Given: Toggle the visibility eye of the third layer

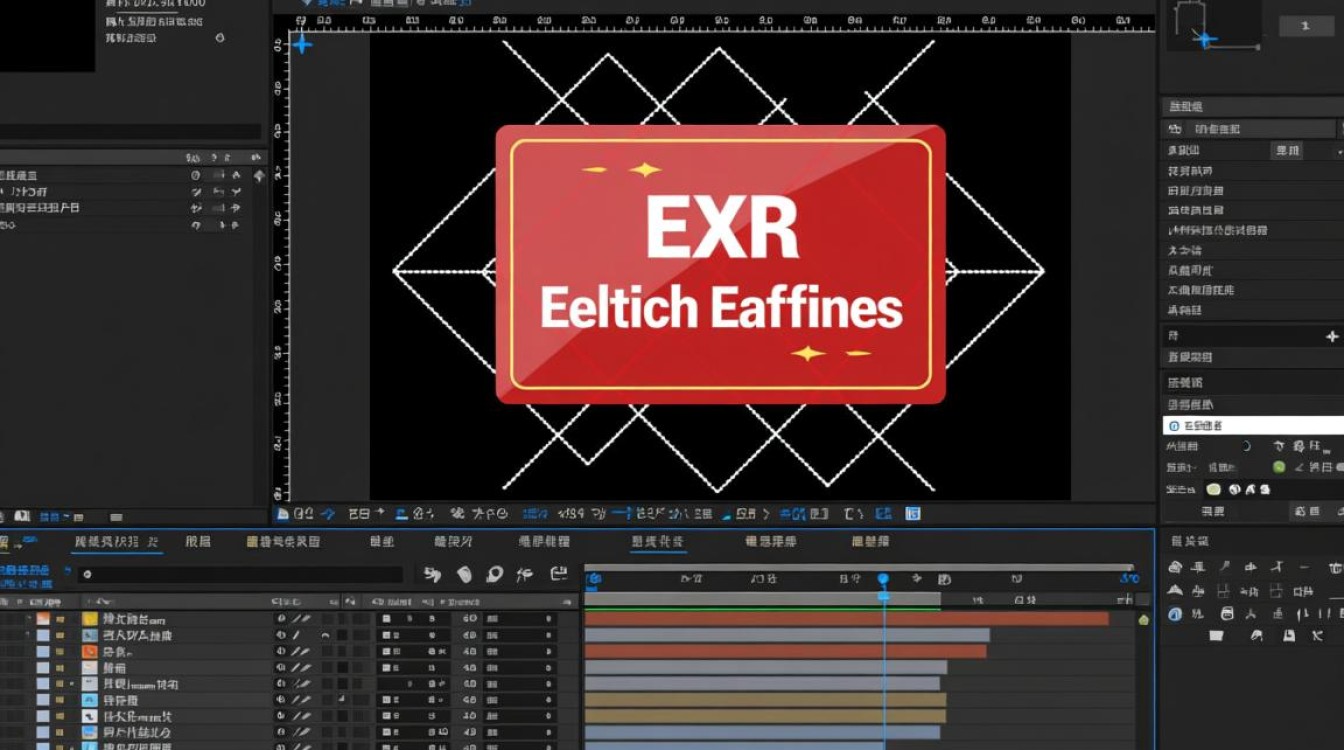Looking at the screenshot, I should click(281, 652).
